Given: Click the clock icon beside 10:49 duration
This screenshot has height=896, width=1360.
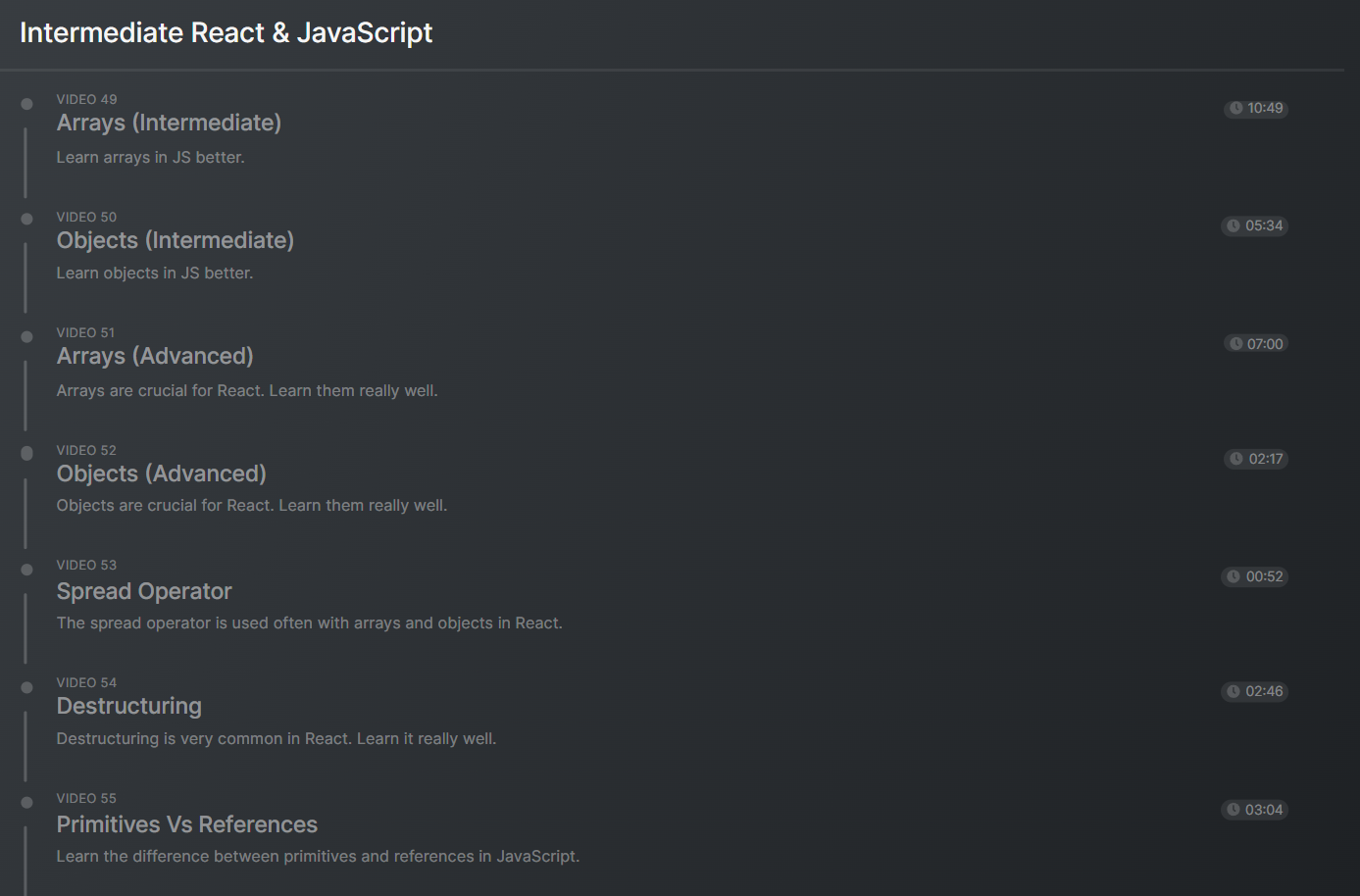Looking at the screenshot, I should coord(1236,109).
